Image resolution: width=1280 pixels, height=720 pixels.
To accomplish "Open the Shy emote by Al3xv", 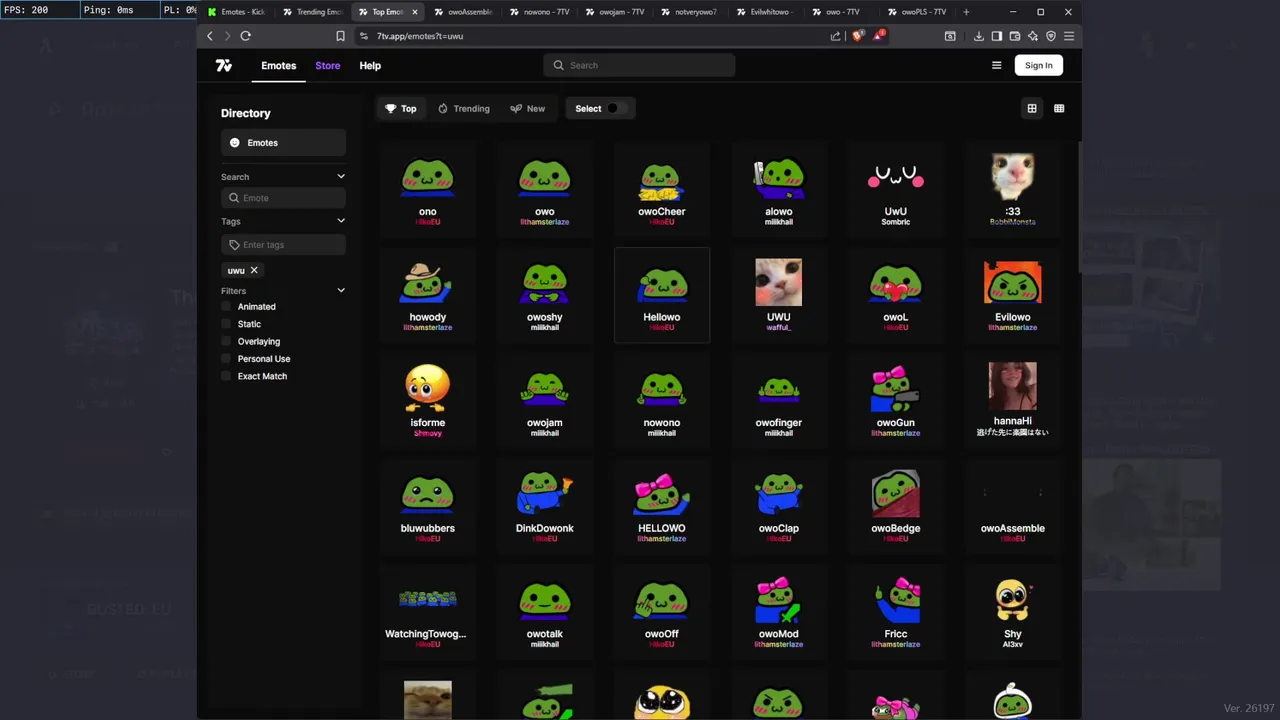I will tap(1012, 612).
